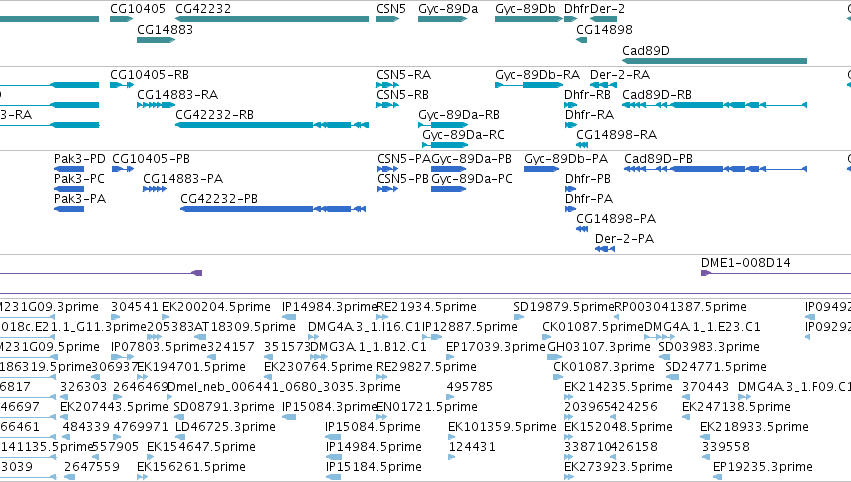Click the CG42232-RB transcript label
Image resolution: width=851 pixels, height=482 pixels.
(214, 115)
